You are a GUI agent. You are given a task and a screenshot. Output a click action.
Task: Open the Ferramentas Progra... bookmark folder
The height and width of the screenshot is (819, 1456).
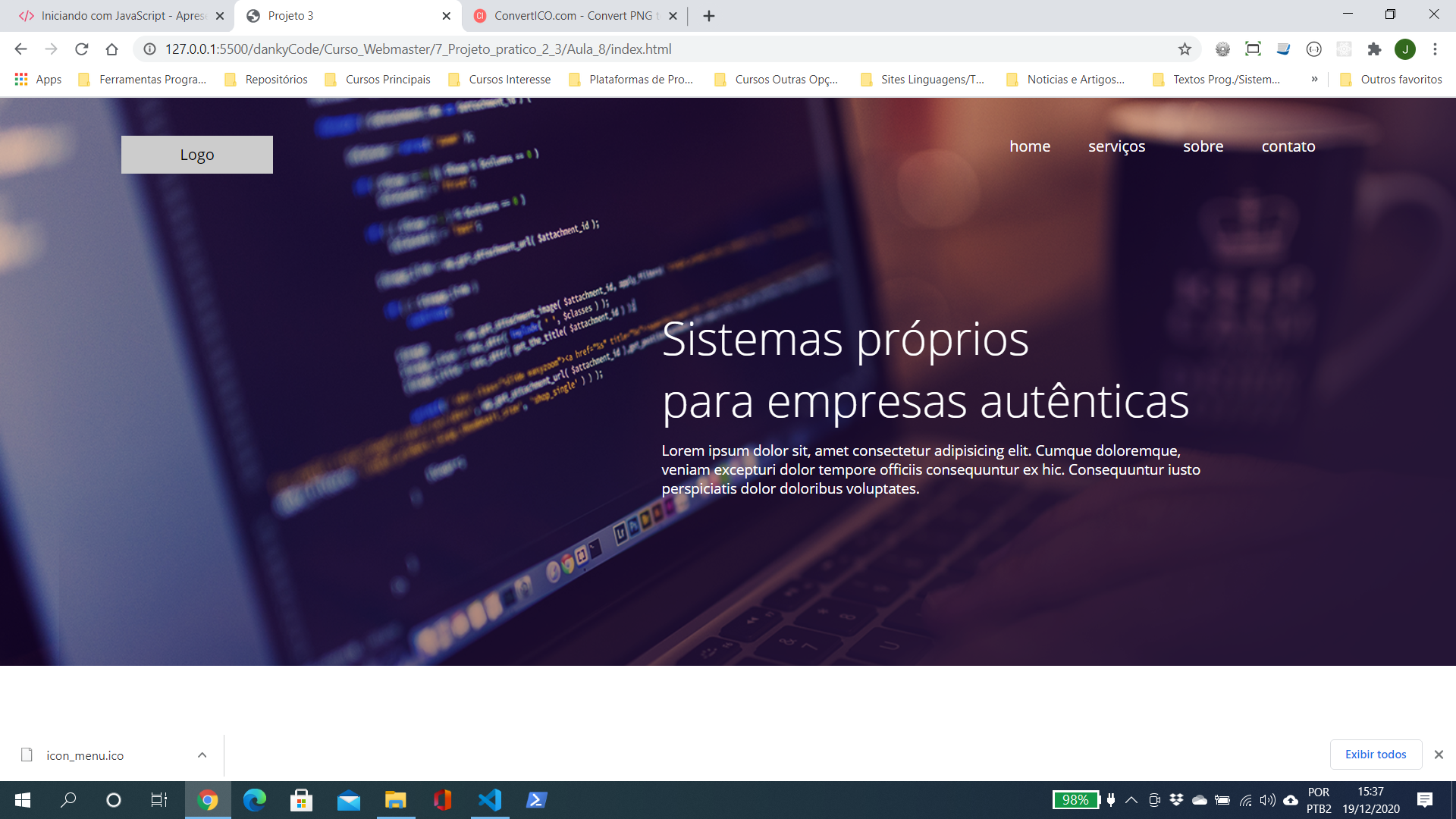(143, 80)
